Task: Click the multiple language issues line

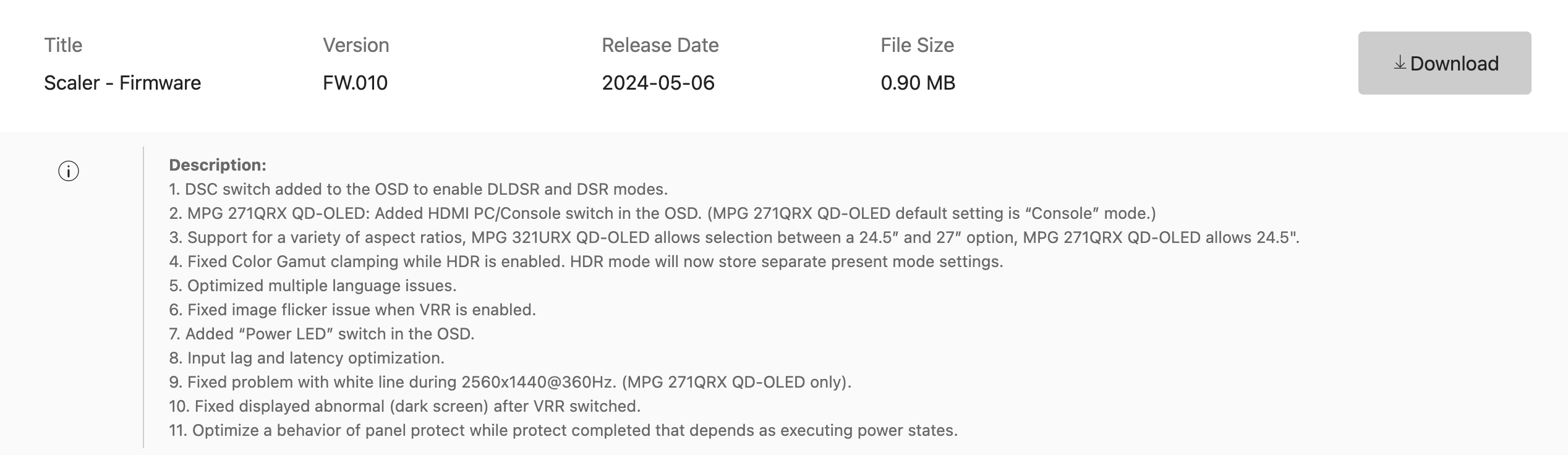Action: click(313, 286)
